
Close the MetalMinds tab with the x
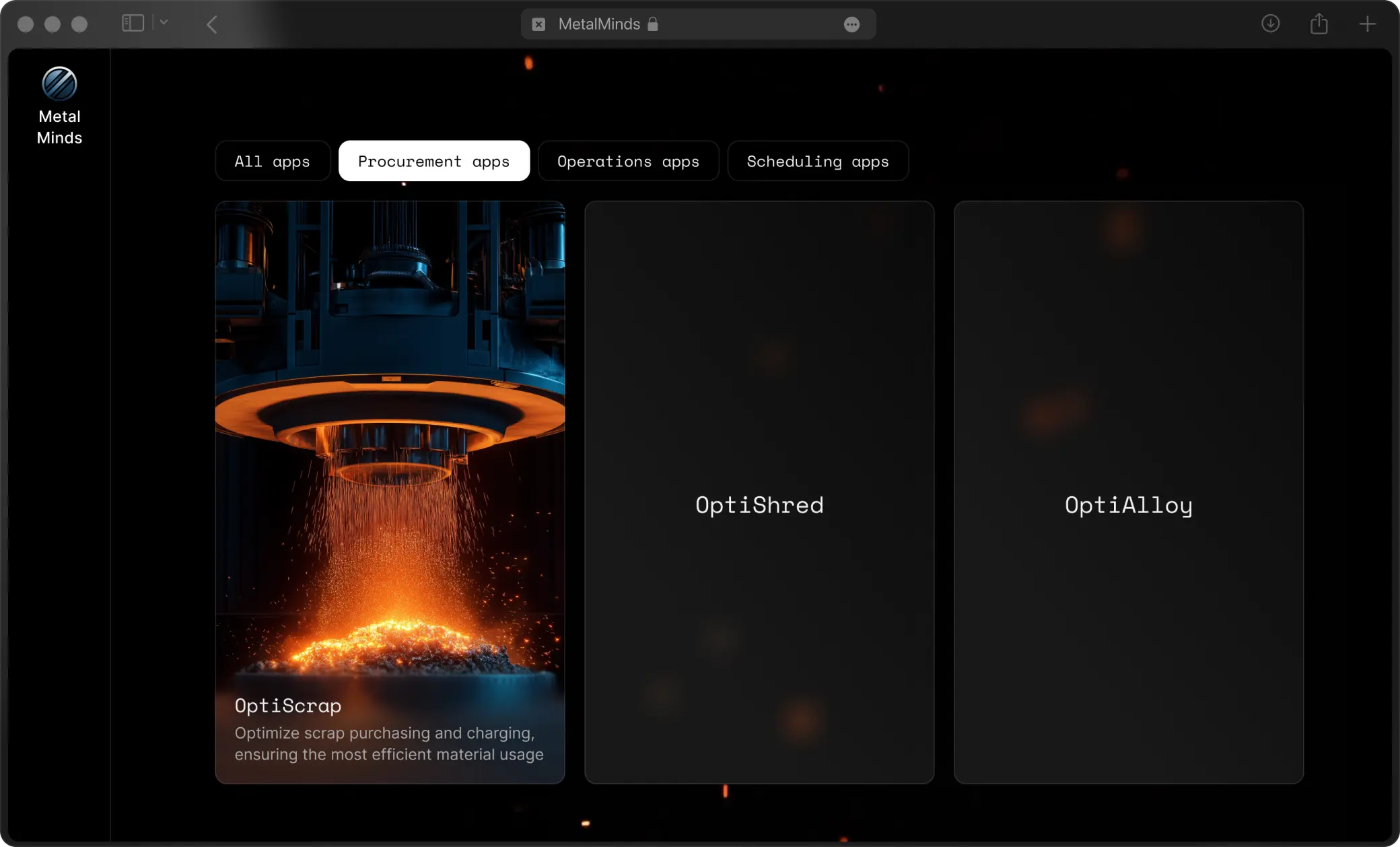(x=538, y=24)
